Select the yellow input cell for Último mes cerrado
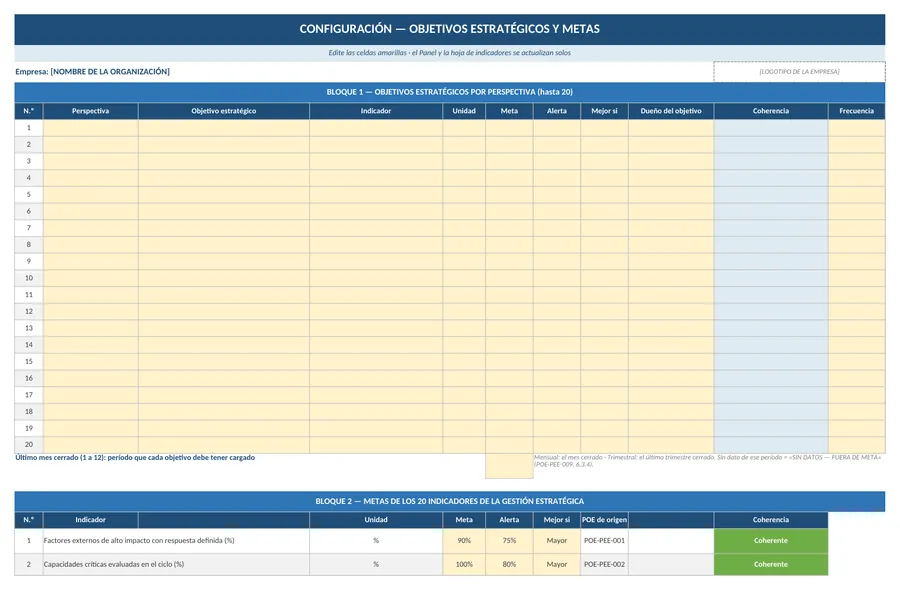Viewport: 900px width, 590px height. point(509,466)
